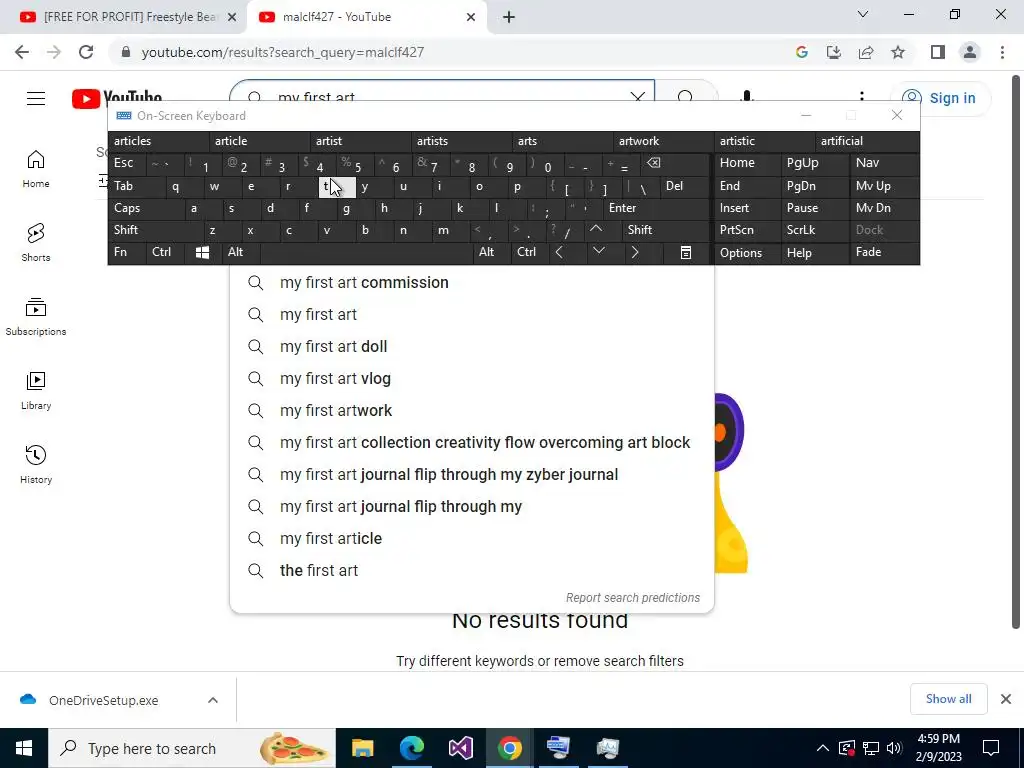The image size is (1024, 768).
Task: Choose suggestion 'my first artwork'
Action: tap(472, 411)
